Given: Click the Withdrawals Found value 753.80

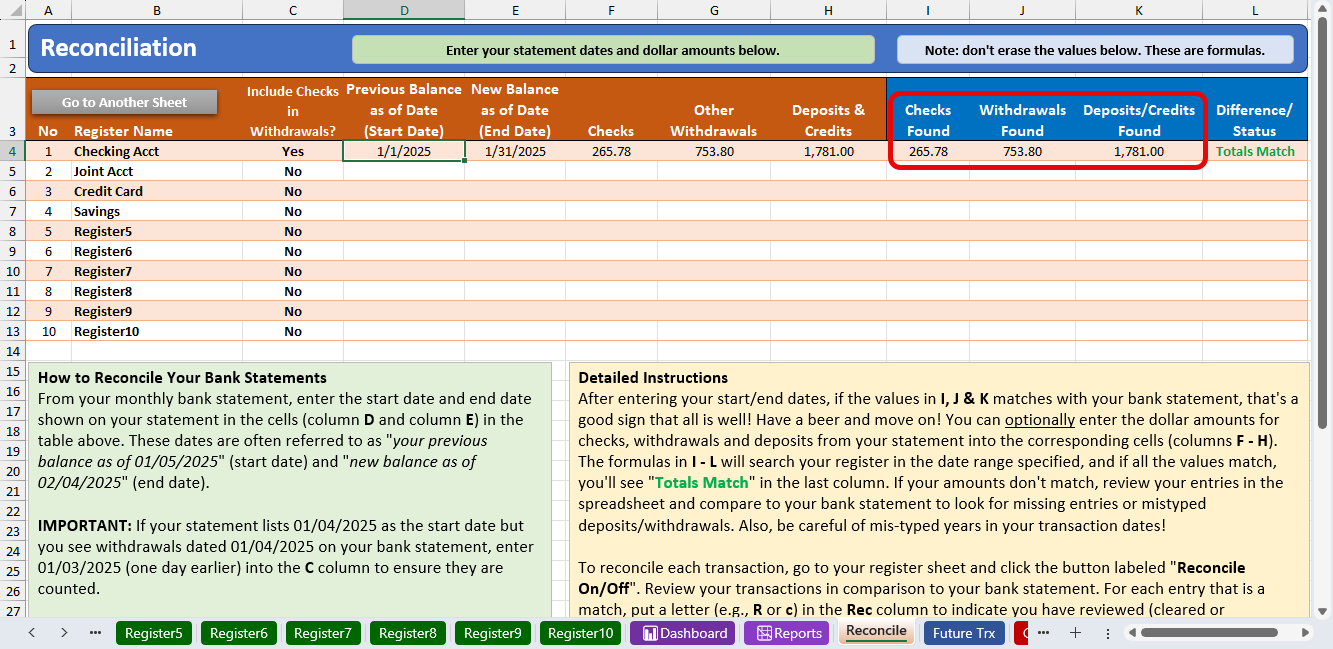Looking at the screenshot, I should click(x=1022, y=151).
